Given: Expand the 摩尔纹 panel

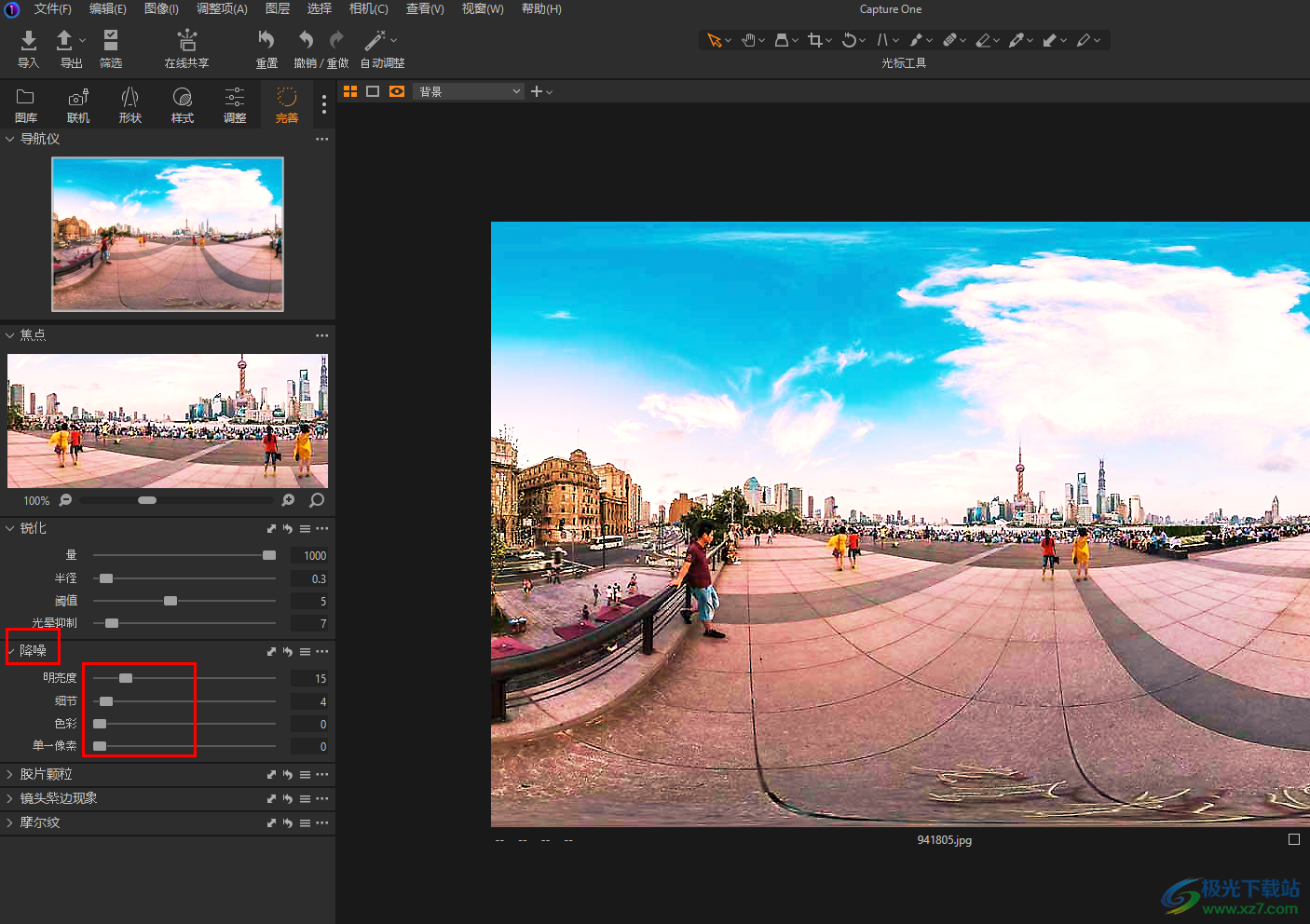Looking at the screenshot, I should pos(39,822).
